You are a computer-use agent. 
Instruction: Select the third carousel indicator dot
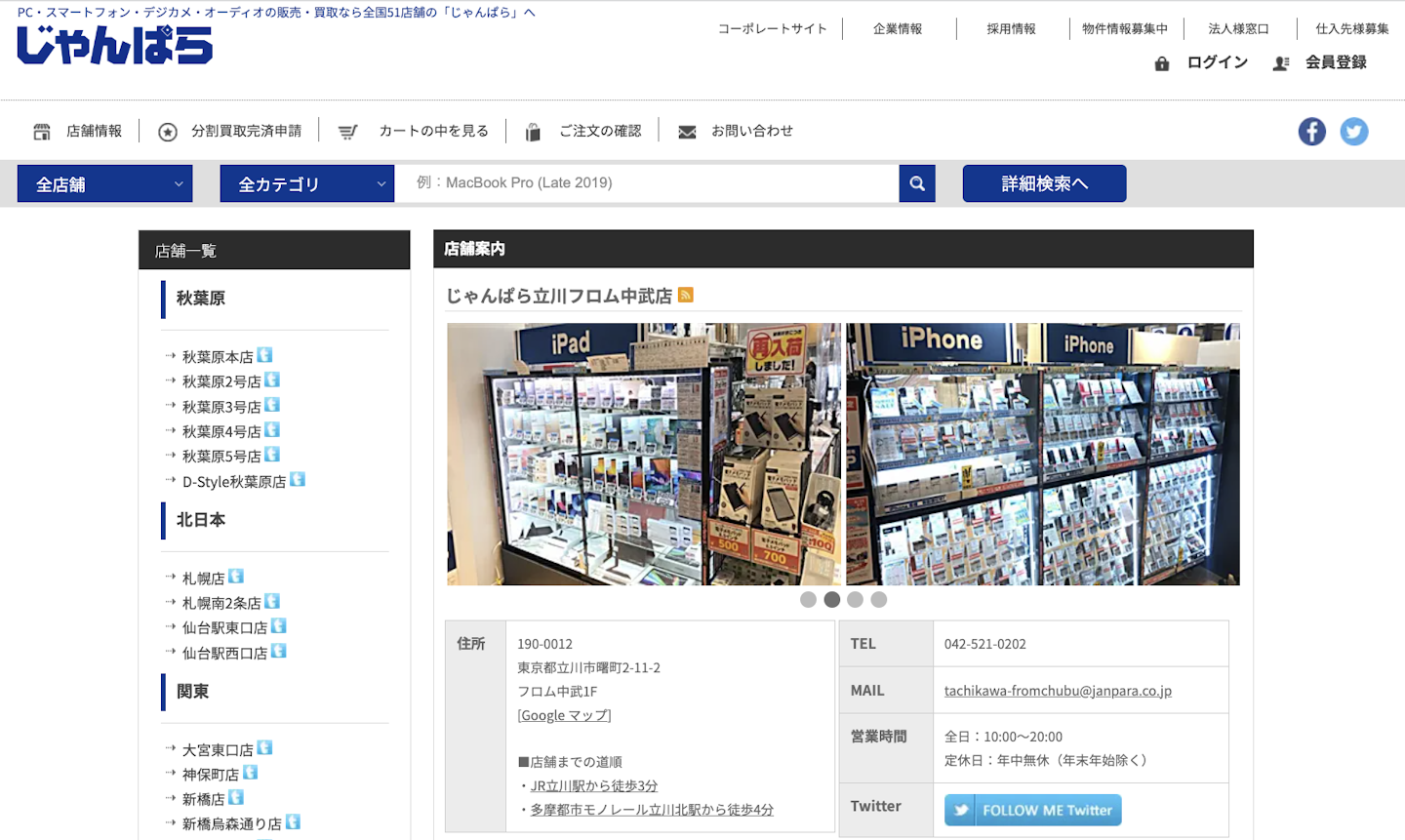856,599
